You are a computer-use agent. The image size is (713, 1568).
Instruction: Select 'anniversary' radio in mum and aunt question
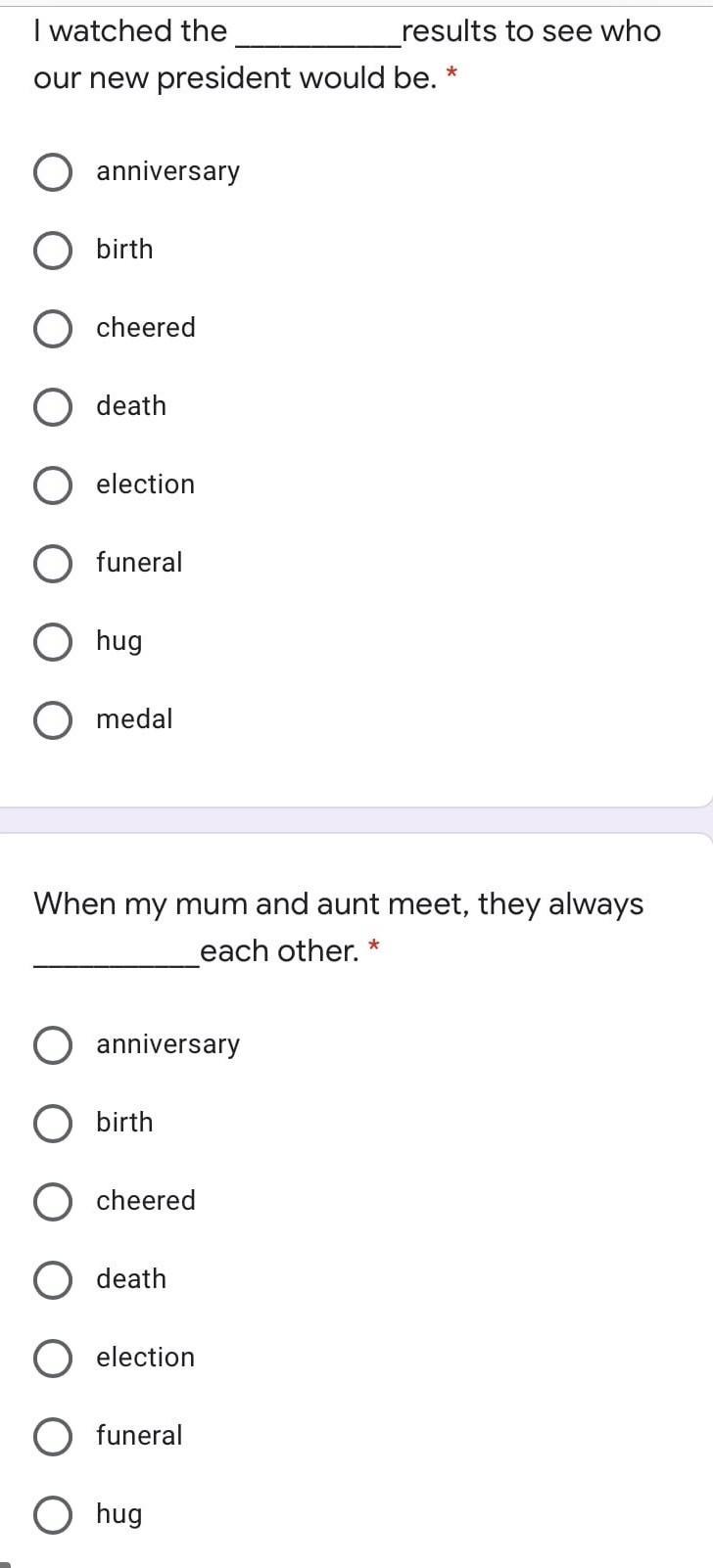[x=53, y=1045]
